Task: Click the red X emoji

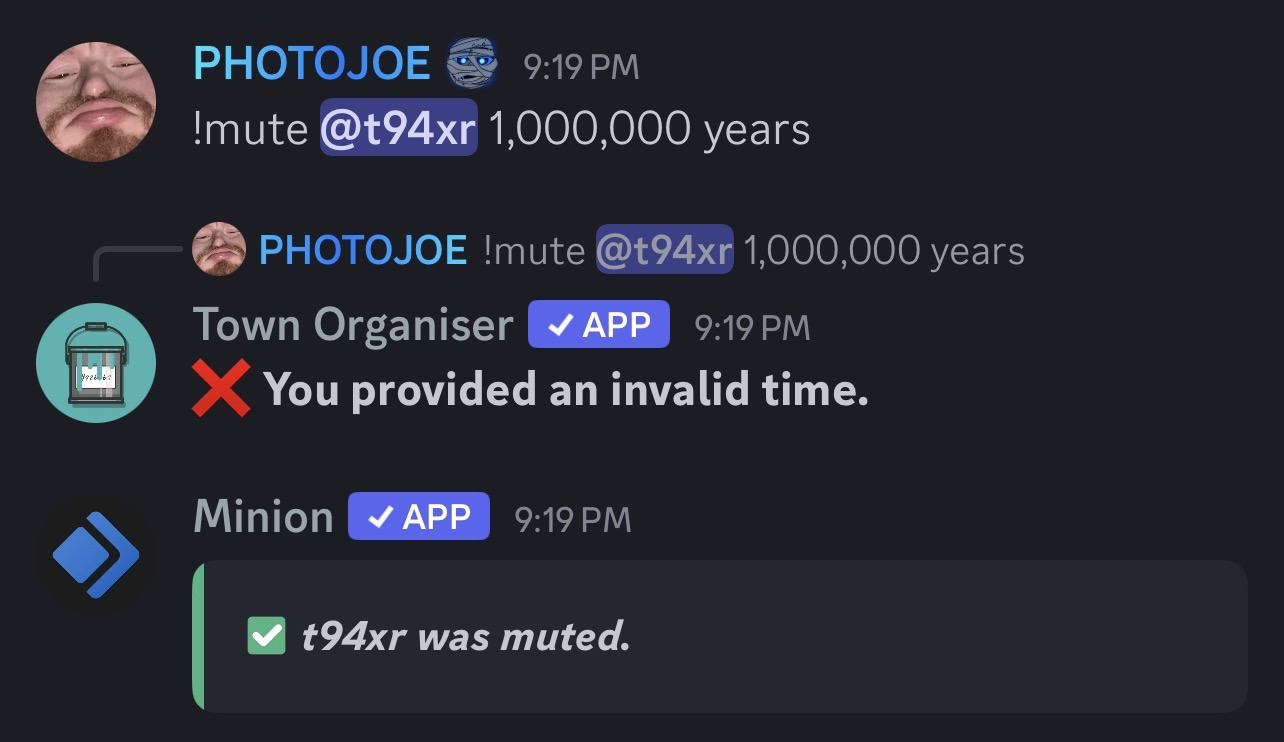Action: [x=220, y=389]
